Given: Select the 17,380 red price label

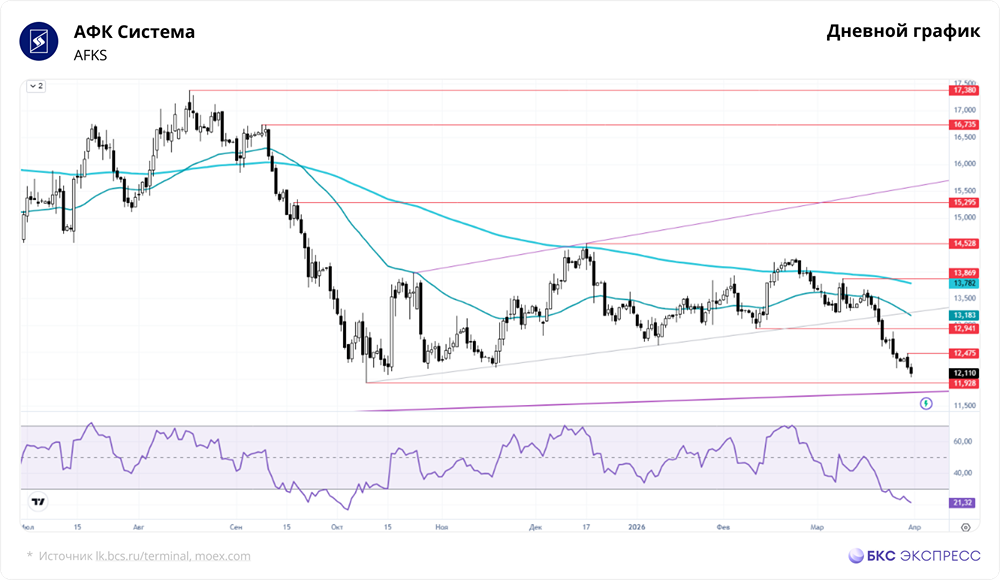Looking at the screenshot, I should [964, 91].
